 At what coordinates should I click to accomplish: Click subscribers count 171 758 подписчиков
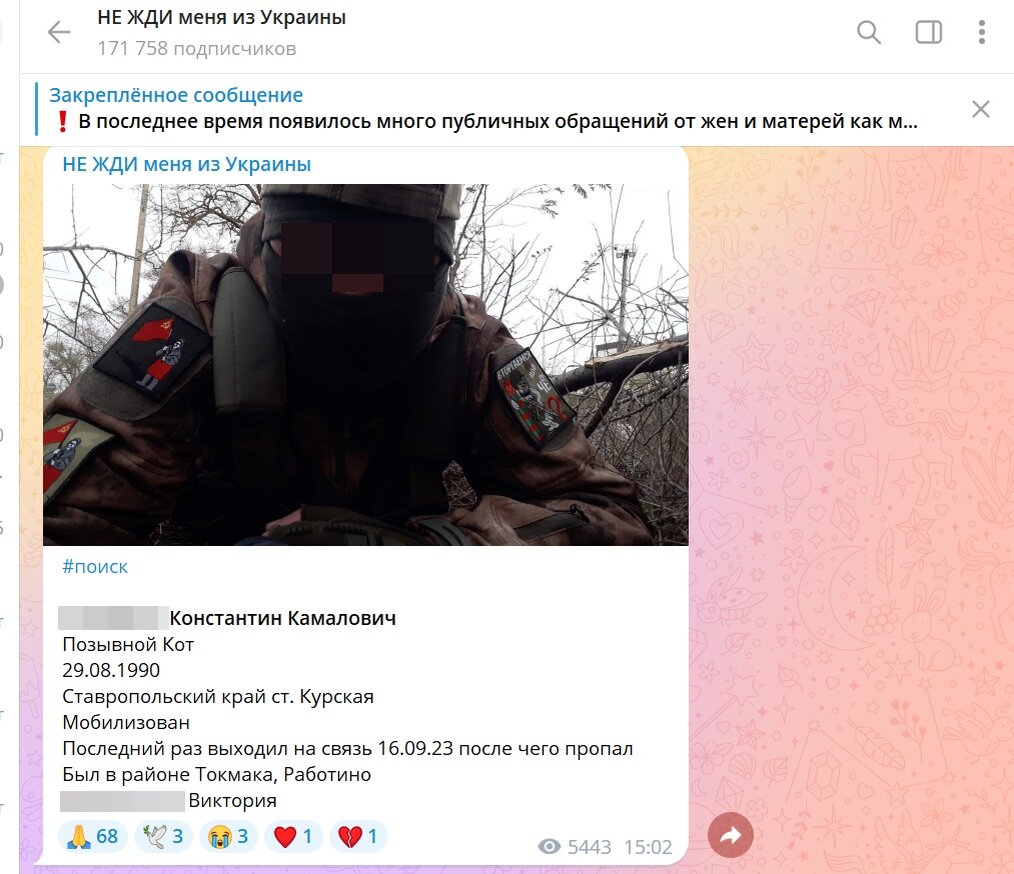coord(197,48)
